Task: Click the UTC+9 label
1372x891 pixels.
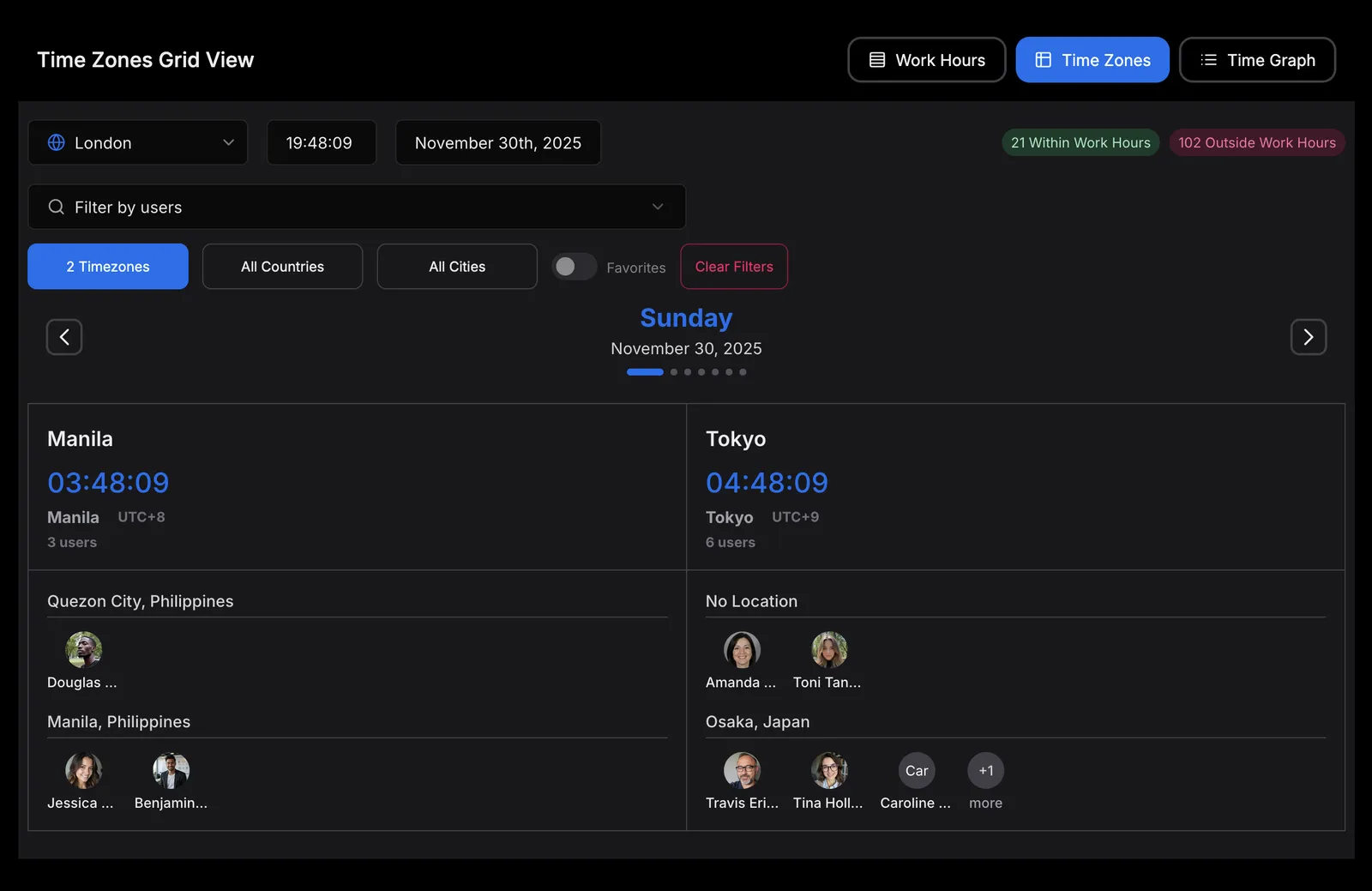Action: [x=796, y=517]
